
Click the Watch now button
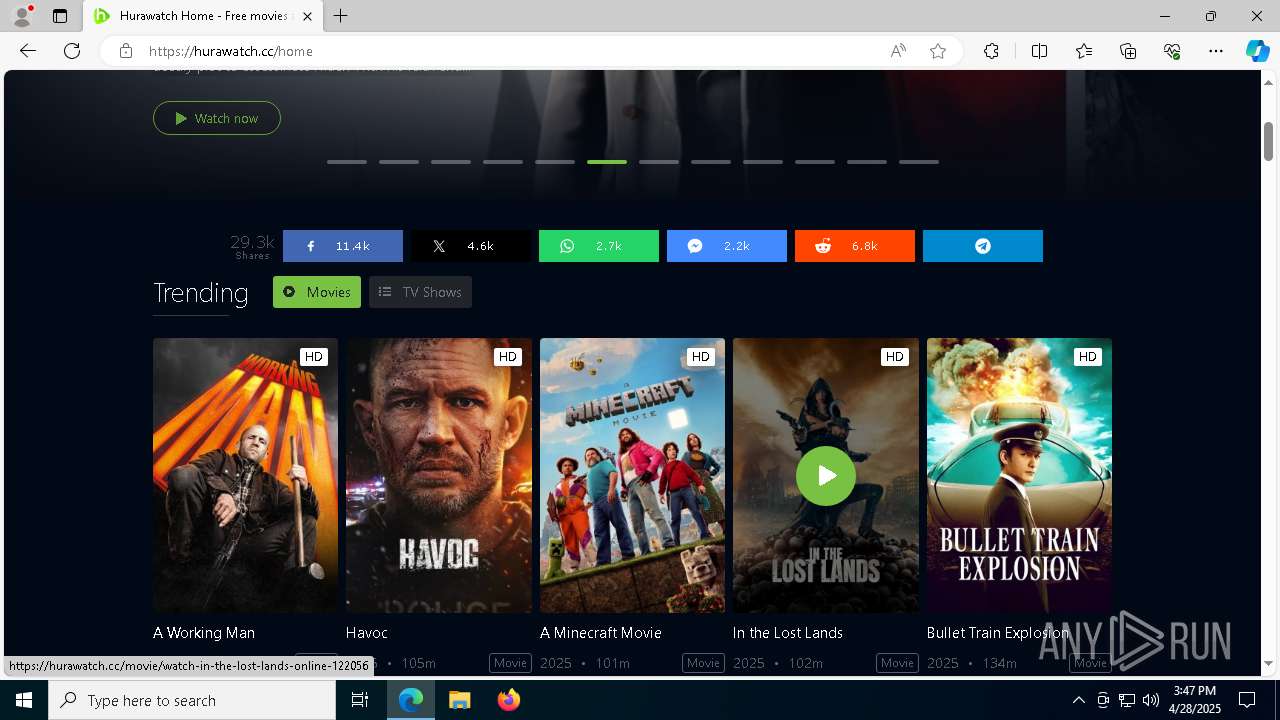217,118
